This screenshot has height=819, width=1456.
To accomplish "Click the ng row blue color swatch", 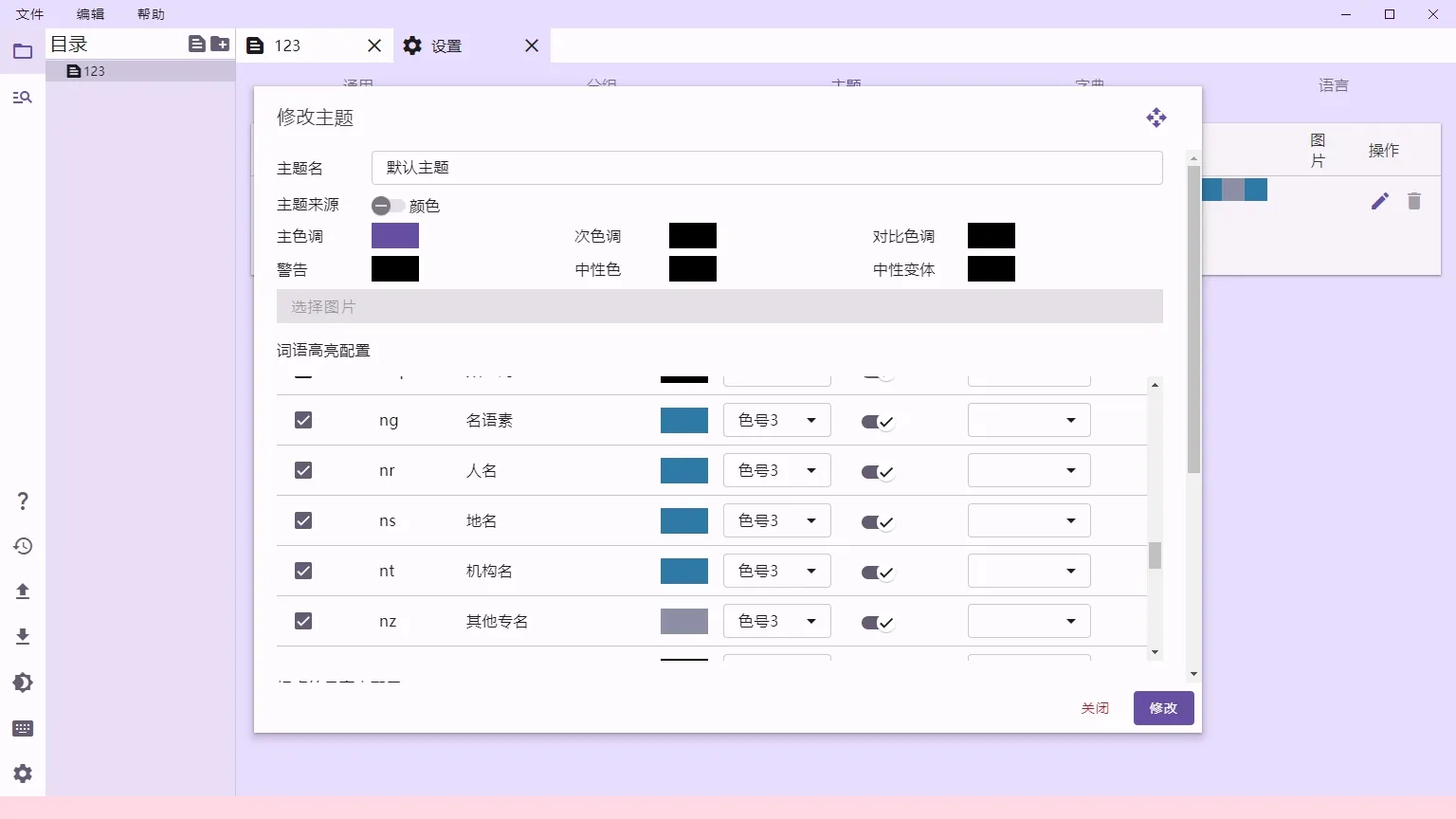I will (x=684, y=420).
